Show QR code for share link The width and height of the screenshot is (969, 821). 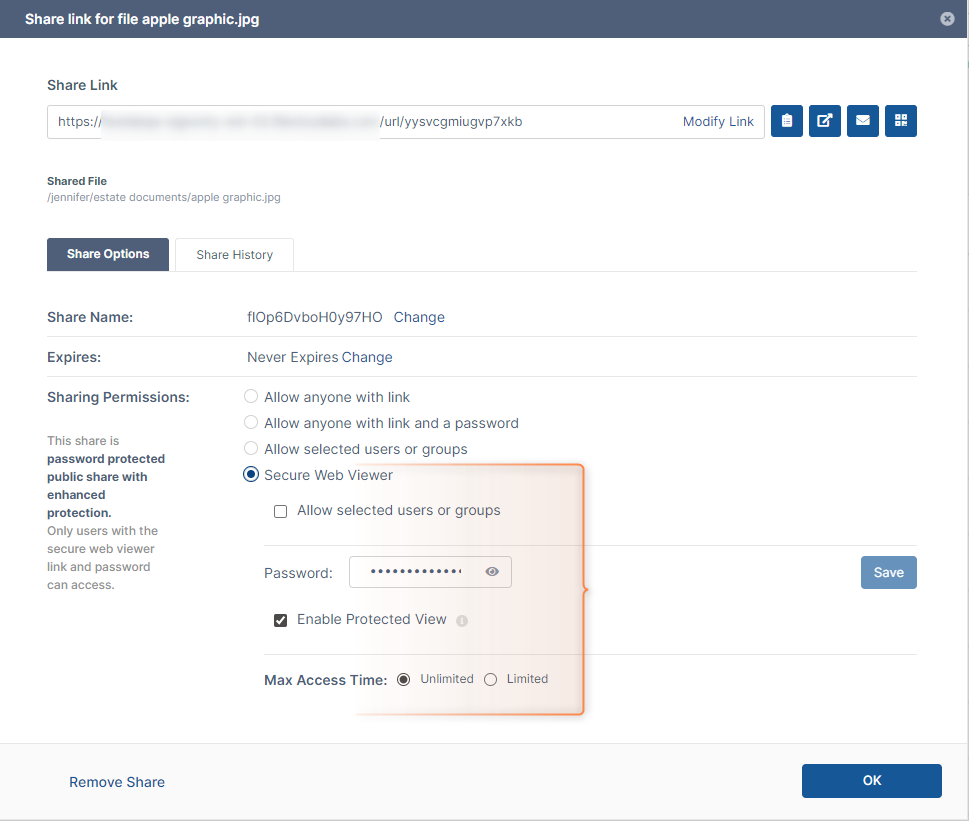tap(901, 121)
